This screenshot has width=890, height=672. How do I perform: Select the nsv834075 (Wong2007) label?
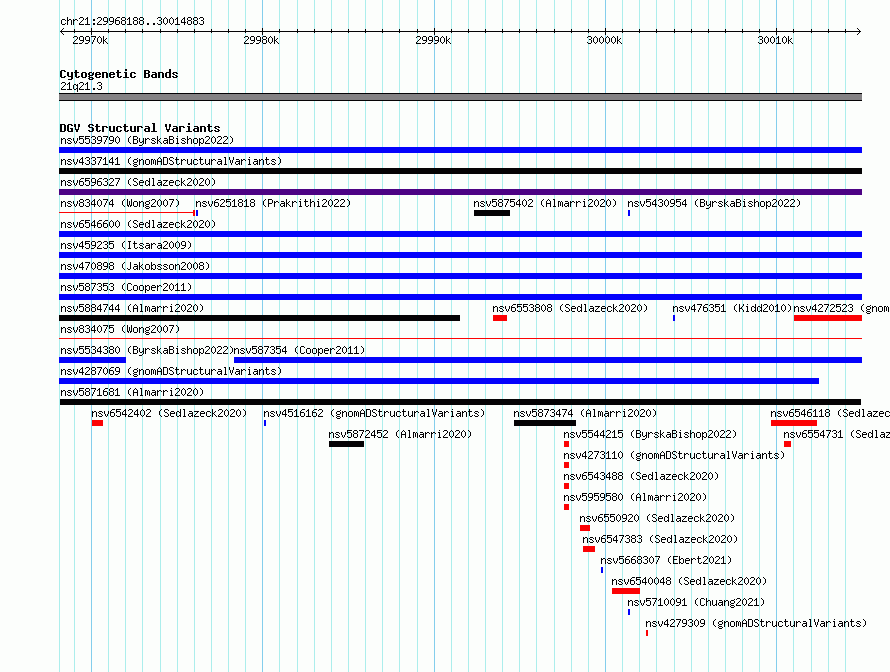120,329
